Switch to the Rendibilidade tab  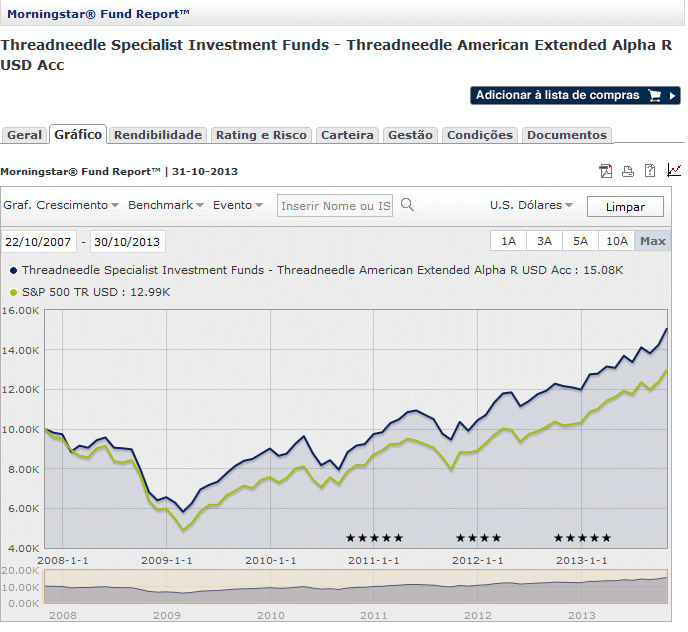tap(158, 135)
